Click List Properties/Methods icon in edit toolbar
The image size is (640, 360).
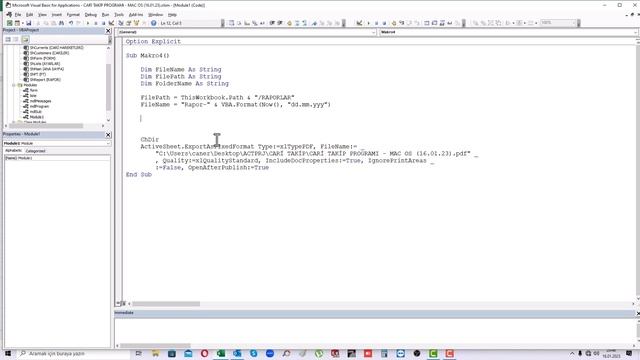point(231,23)
